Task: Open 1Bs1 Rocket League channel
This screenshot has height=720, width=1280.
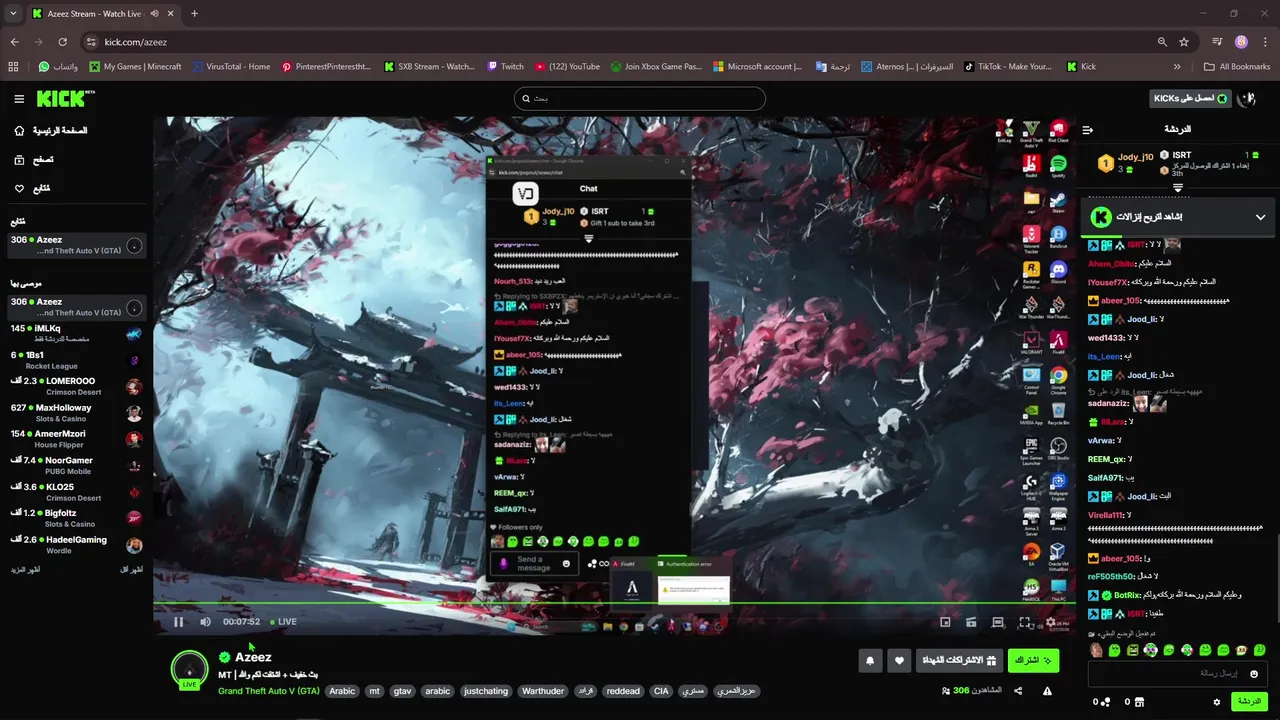Action: [77, 360]
